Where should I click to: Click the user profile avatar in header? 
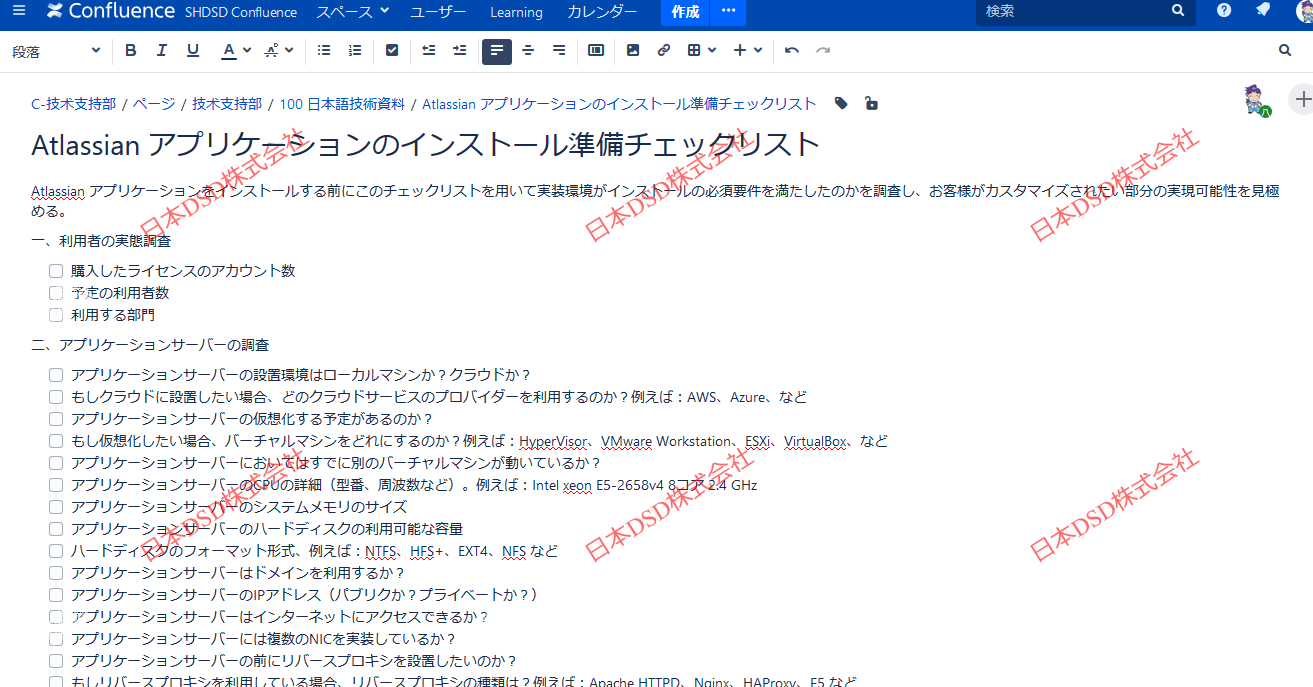click(1305, 11)
